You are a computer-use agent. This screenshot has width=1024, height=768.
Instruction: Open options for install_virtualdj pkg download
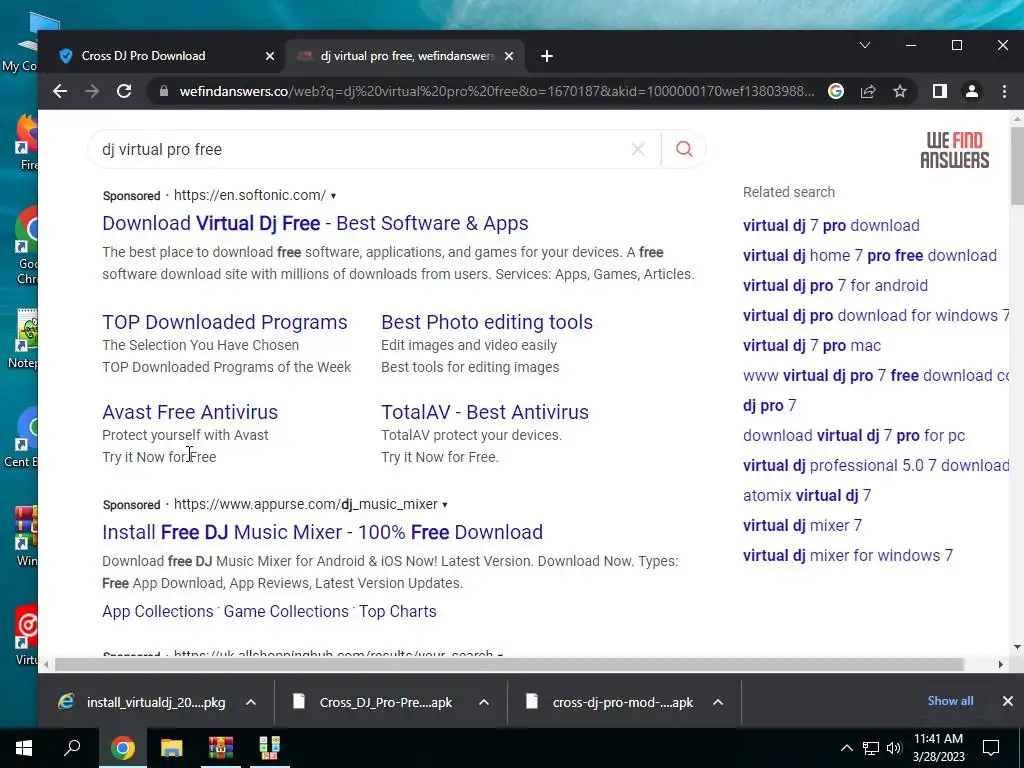click(x=251, y=703)
